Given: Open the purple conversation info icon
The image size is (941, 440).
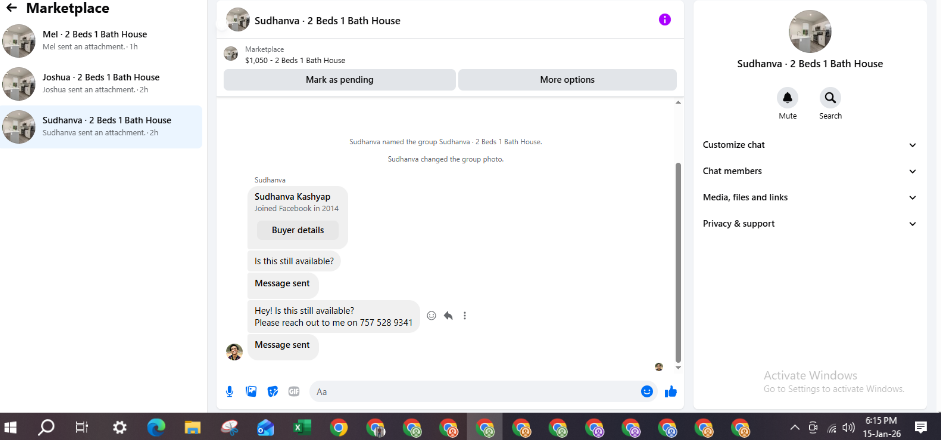Looking at the screenshot, I should 664,20.
